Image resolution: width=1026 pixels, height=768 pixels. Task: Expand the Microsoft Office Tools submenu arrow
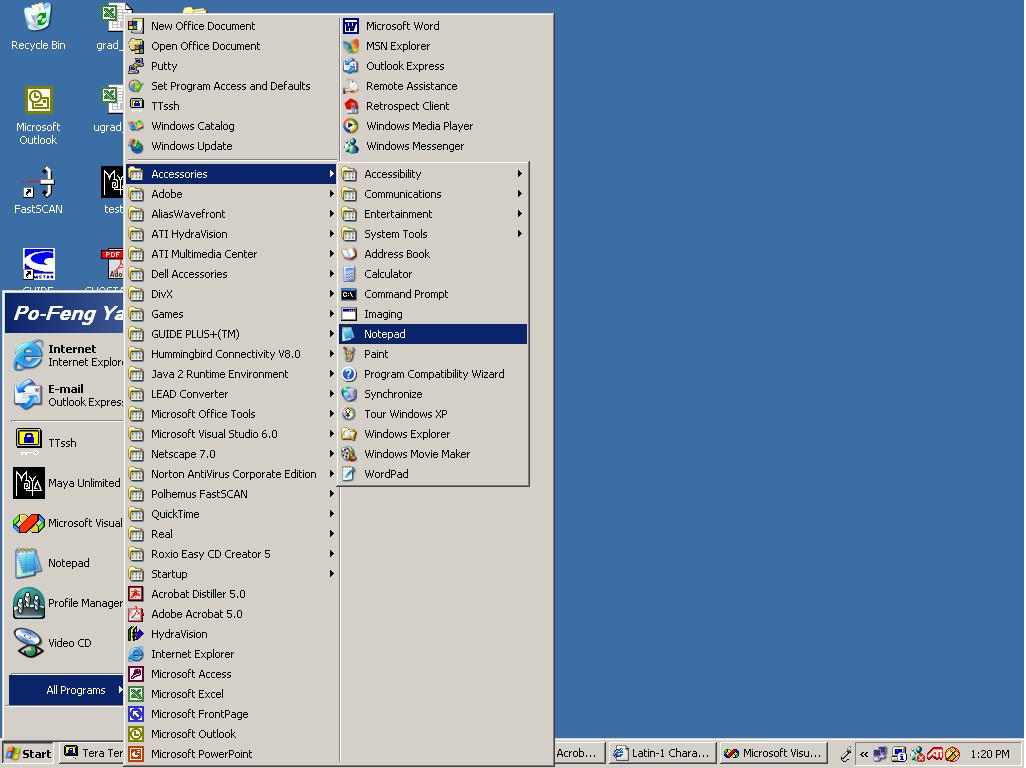point(332,414)
